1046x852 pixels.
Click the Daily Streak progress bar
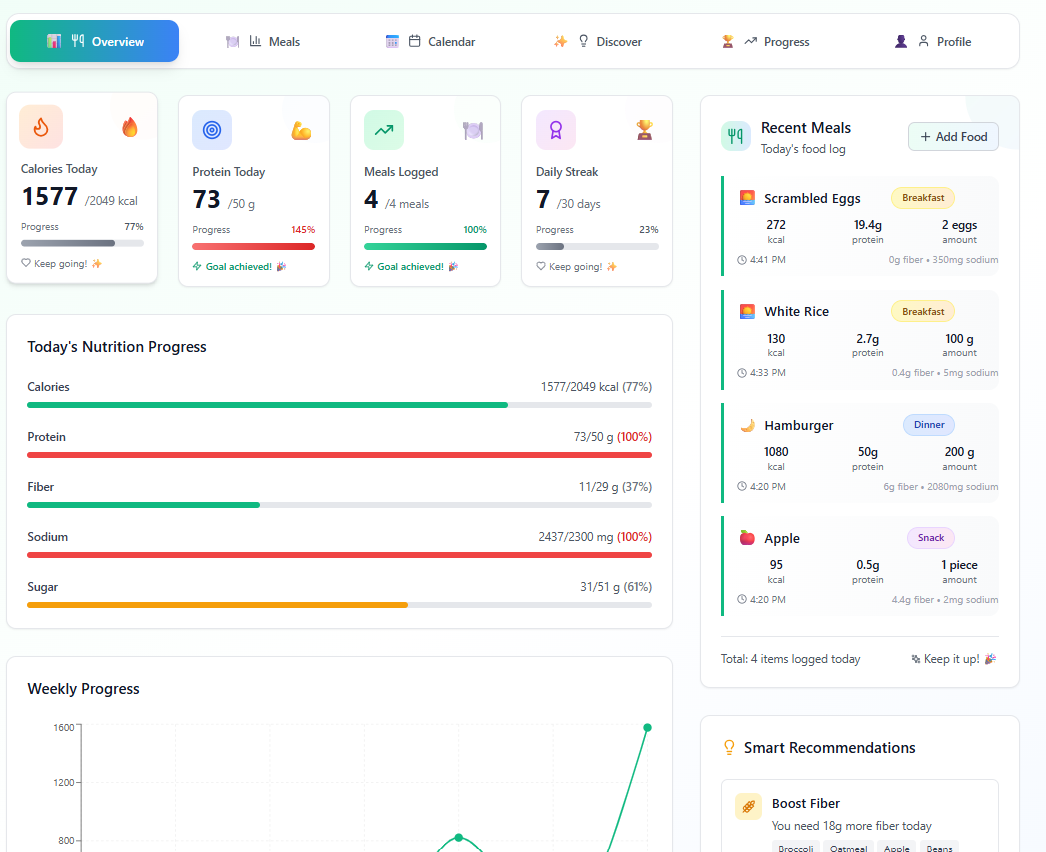click(x=597, y=246)
